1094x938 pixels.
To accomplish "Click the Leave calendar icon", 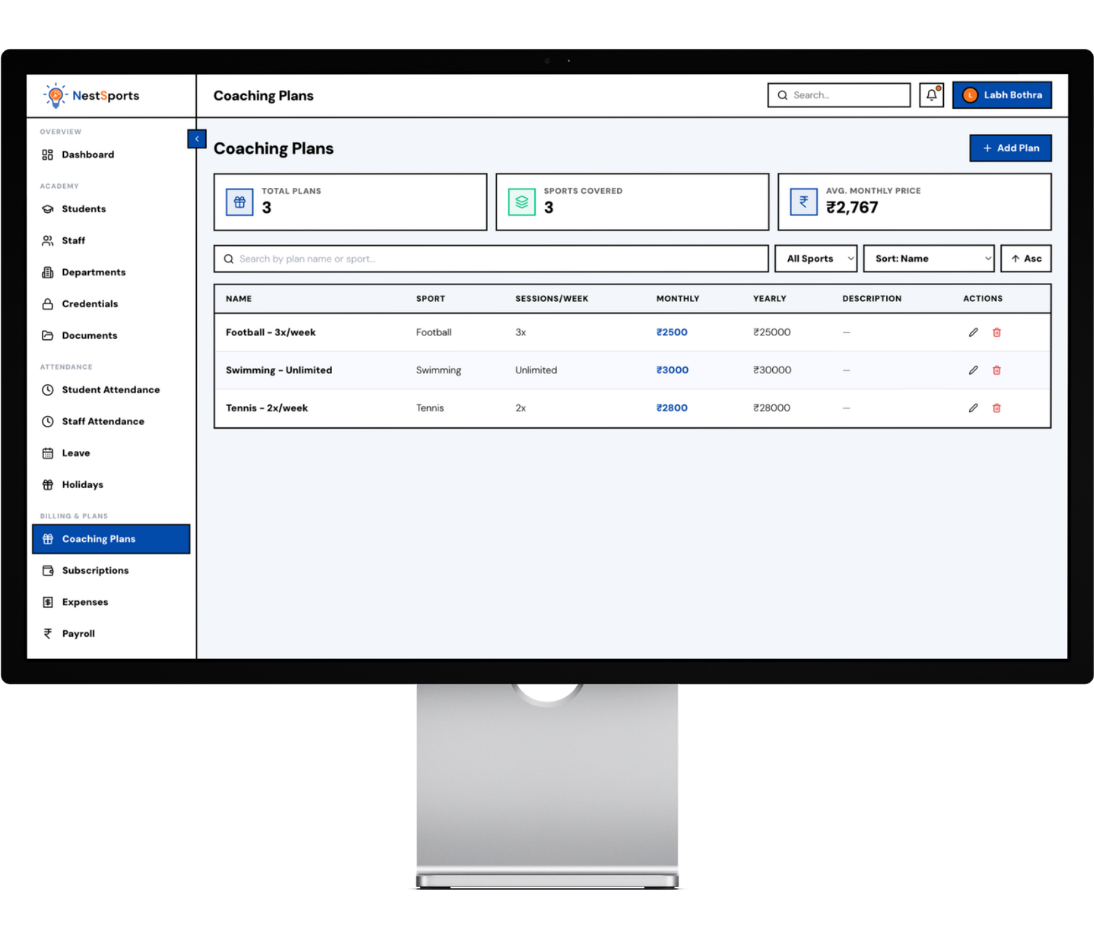I will coord(47,453).
